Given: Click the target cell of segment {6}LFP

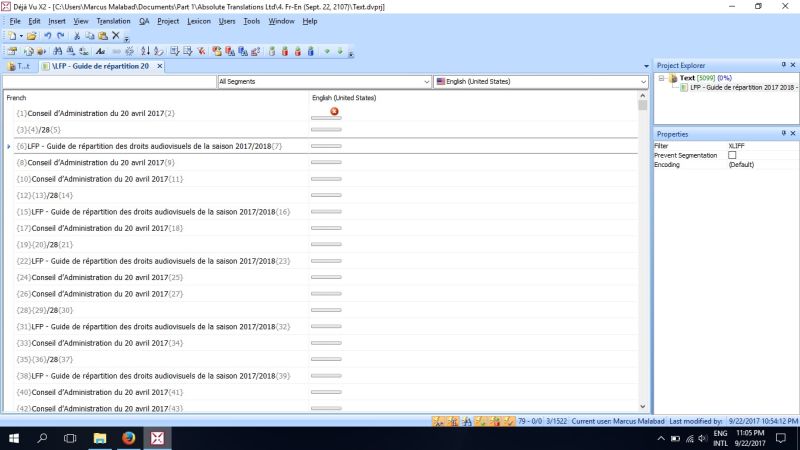Looking at the screenshot, I should [472, 146].
